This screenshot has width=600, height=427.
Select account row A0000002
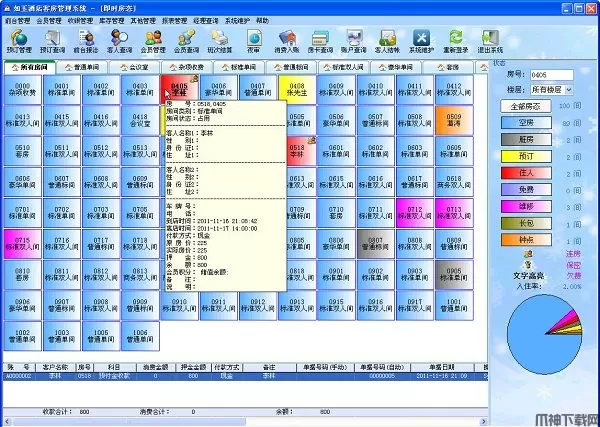coord(245,376)
